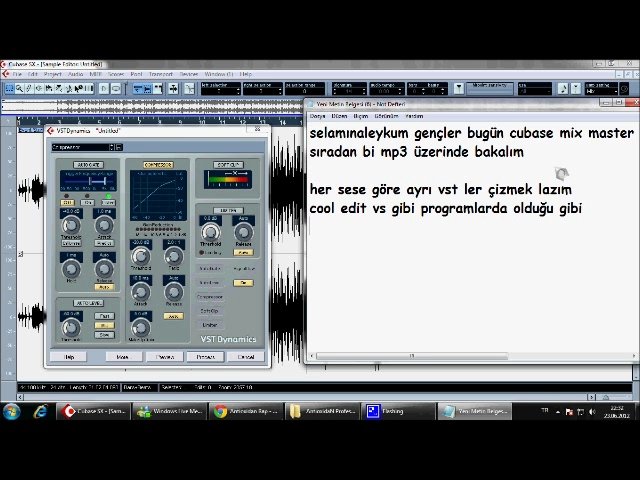Click the Compressor Ratio knob
Image resolution: width=640 pixels, height=480 pixels.
(x=173, y=256)
